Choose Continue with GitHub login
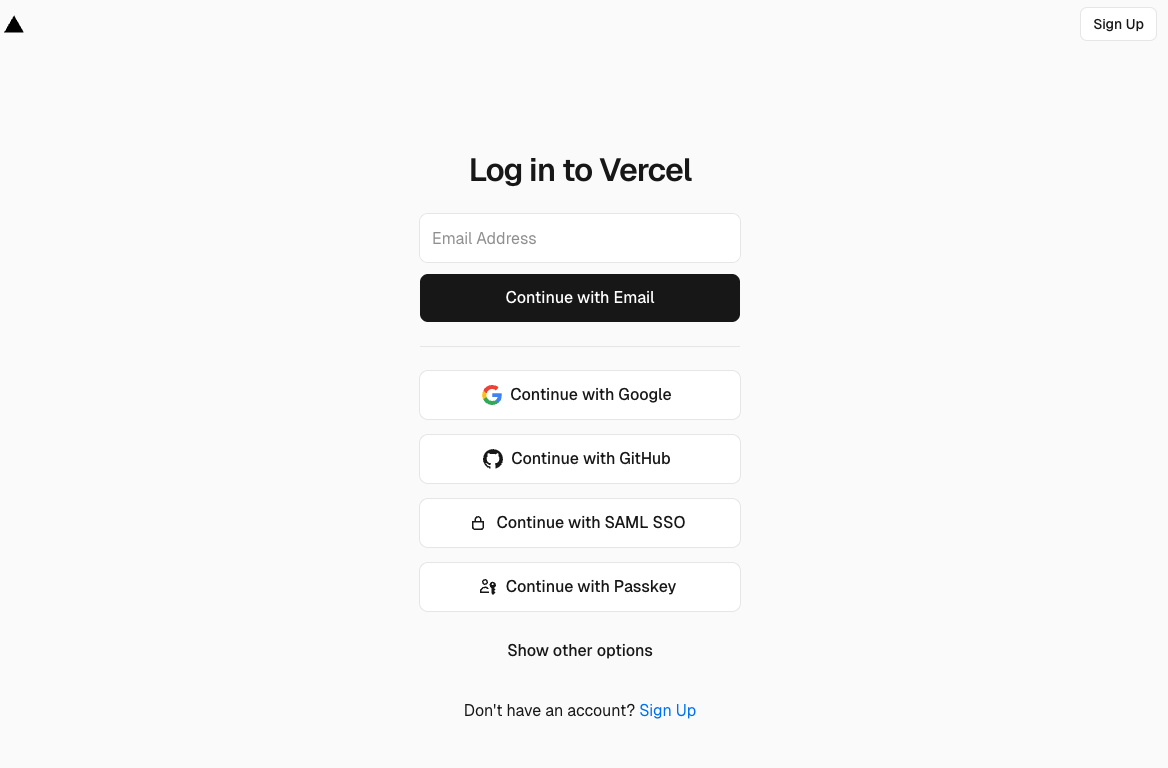Viewport: 1168px width, 768px height. pos(580,459)
